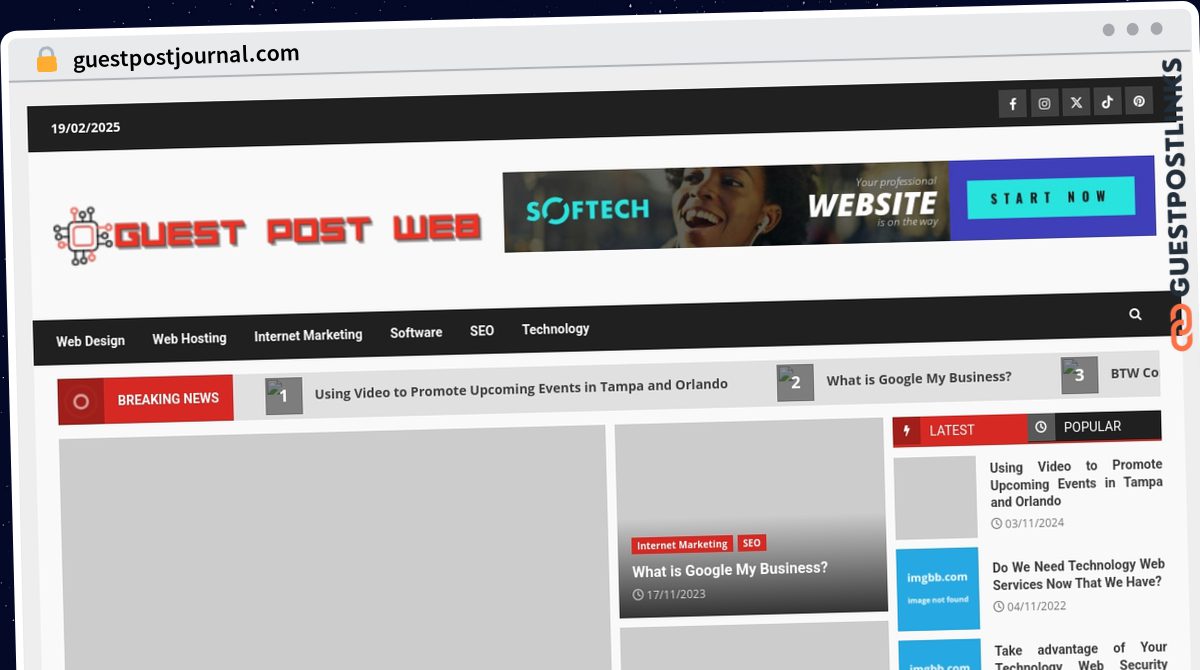Open the Facebook social icon
Image resolution: width=1200 pixels, height=670 pixels.
tap(1012, 103)
